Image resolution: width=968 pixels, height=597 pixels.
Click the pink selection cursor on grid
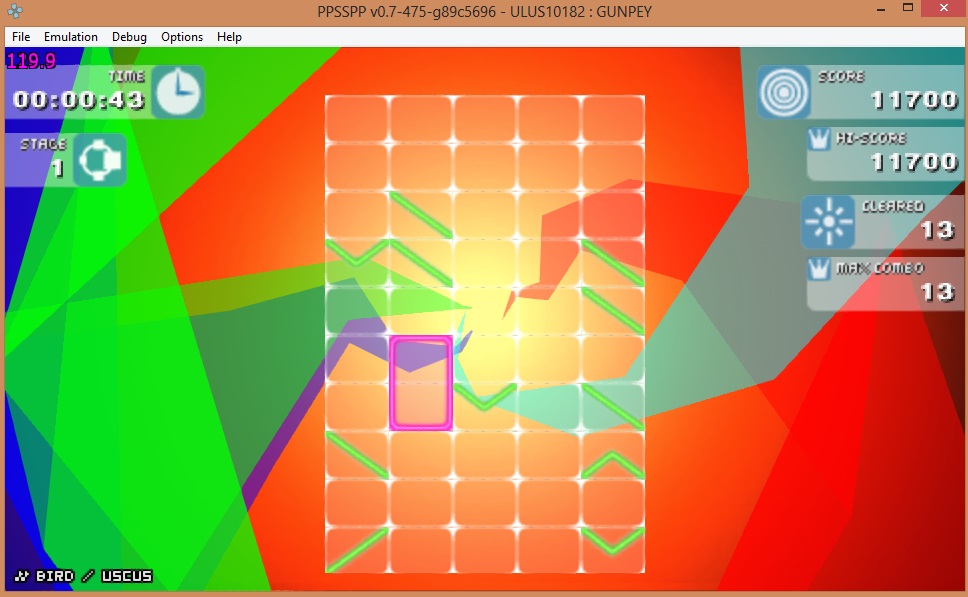(421, 383)
